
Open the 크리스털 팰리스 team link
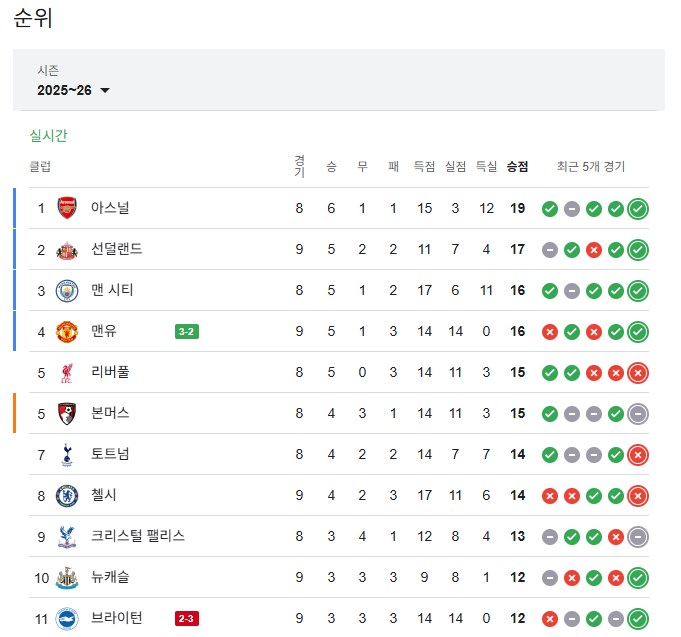[x=138, y=536]
